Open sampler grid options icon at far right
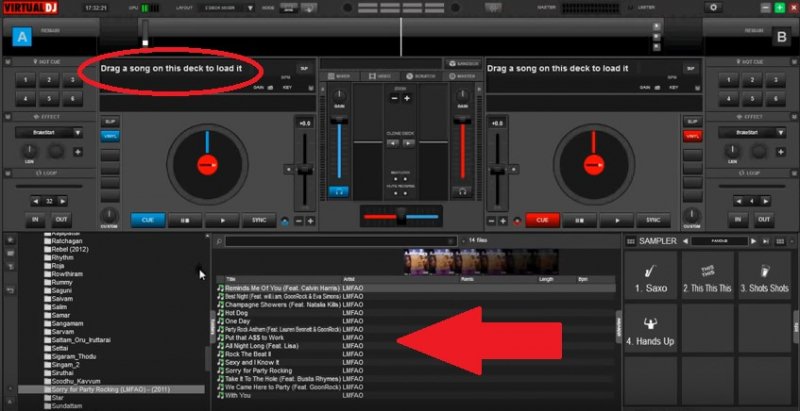Image resolution: width=800 pixels, height=411 pixels. point(780,241)
